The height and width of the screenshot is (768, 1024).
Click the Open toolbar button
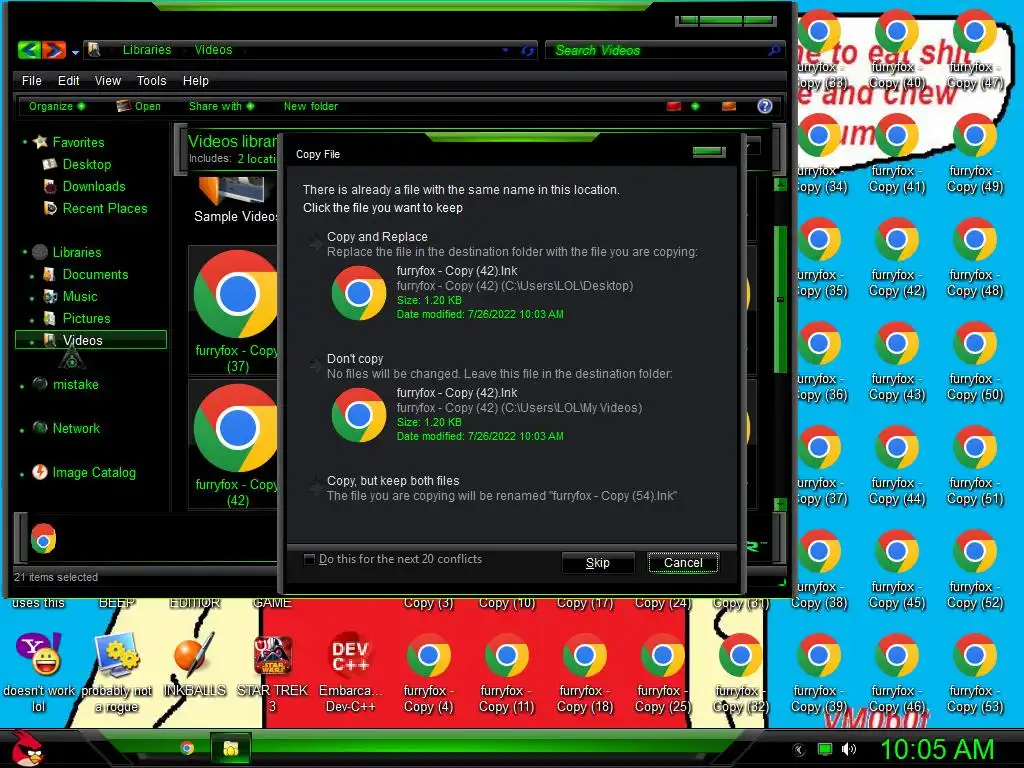(x=138, y=106)
